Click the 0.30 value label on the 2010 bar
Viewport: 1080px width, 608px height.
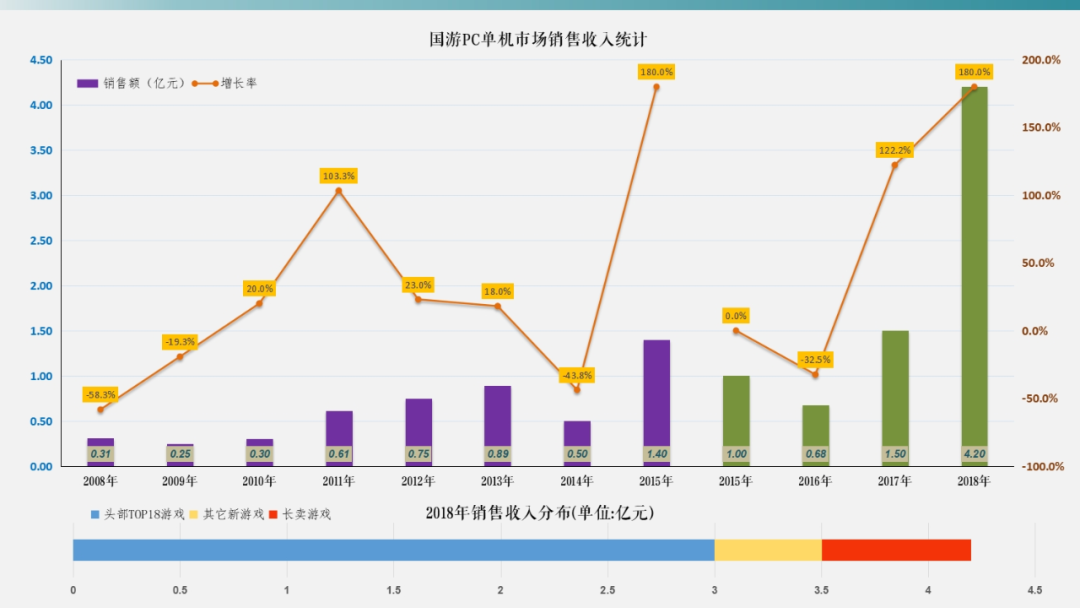click(260, 454)
